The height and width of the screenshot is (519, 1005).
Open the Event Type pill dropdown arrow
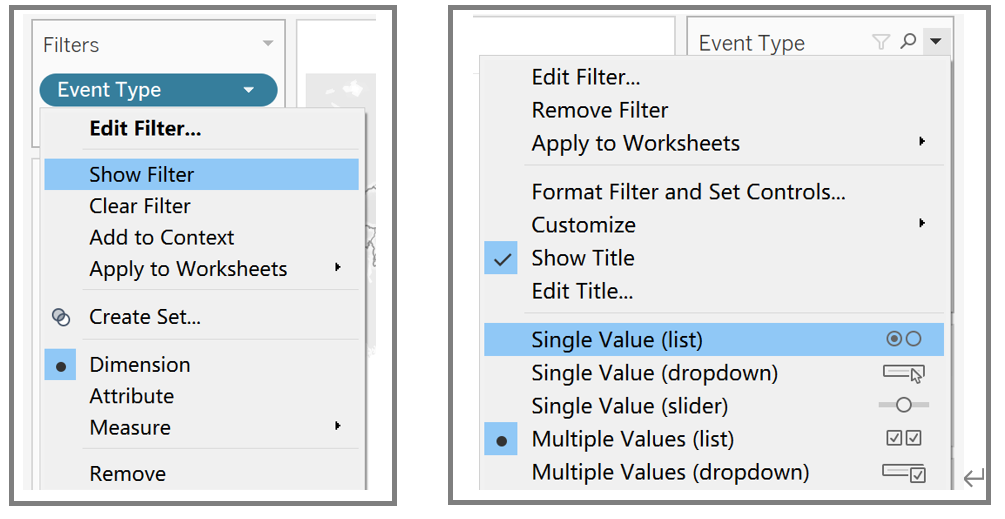248,90
